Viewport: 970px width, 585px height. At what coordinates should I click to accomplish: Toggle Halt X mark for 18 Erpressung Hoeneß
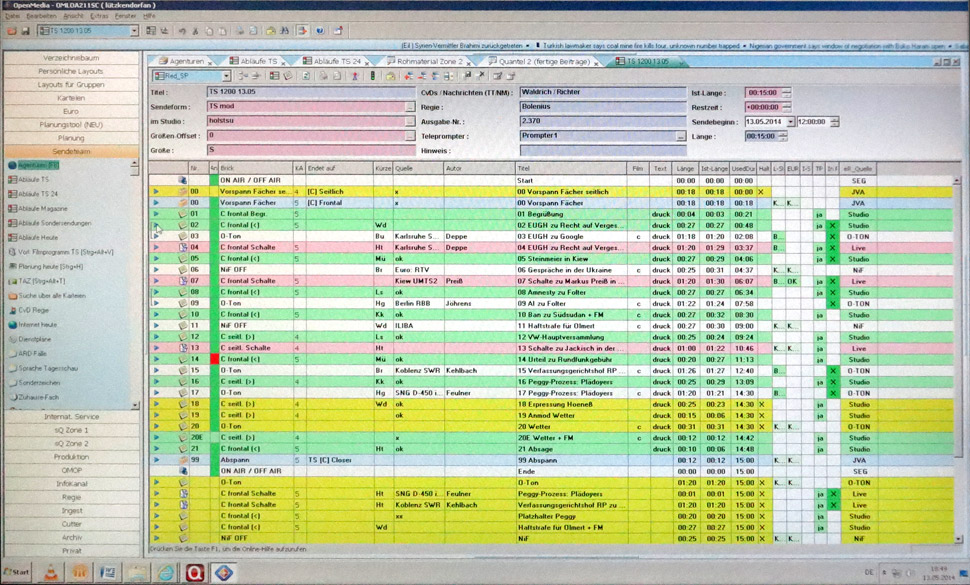[761, 404]
